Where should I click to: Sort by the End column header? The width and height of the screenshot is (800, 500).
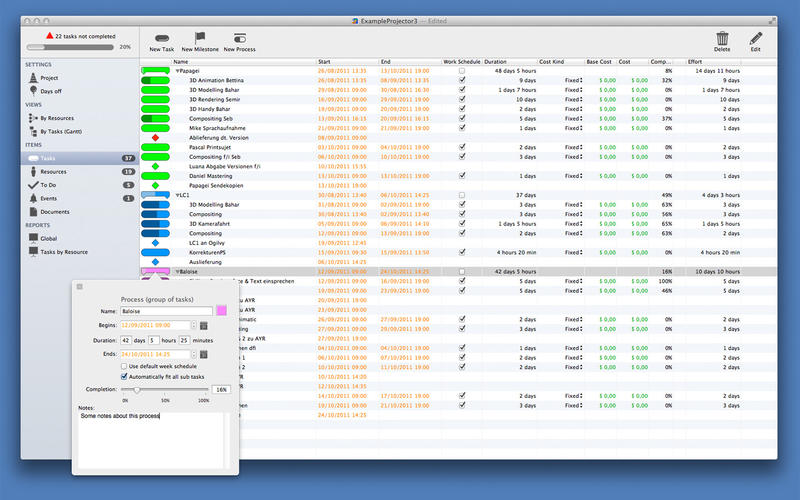410,62
